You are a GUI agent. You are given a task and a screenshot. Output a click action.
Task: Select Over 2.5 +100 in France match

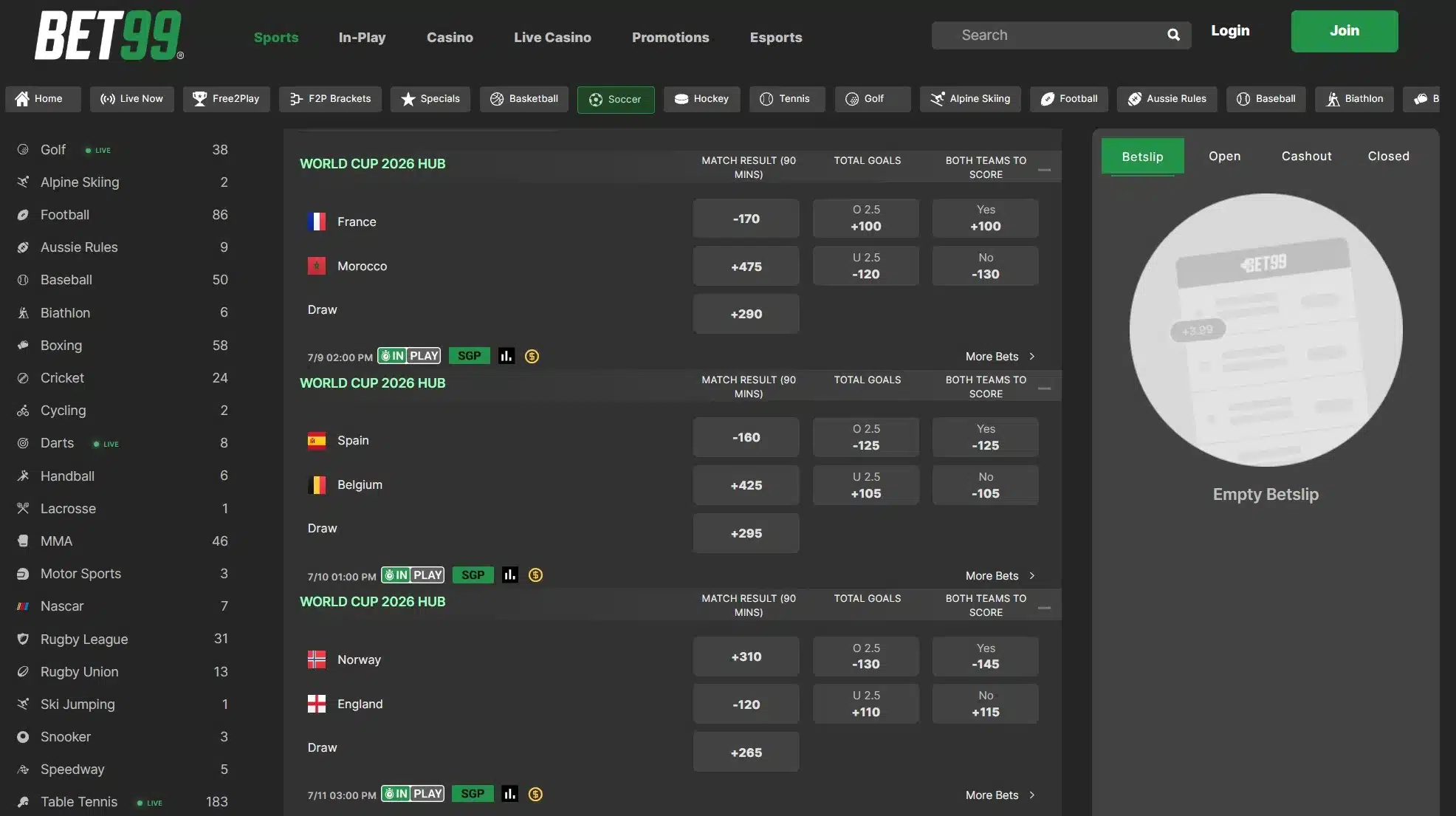pyautogui.click(x=866, y=219)
